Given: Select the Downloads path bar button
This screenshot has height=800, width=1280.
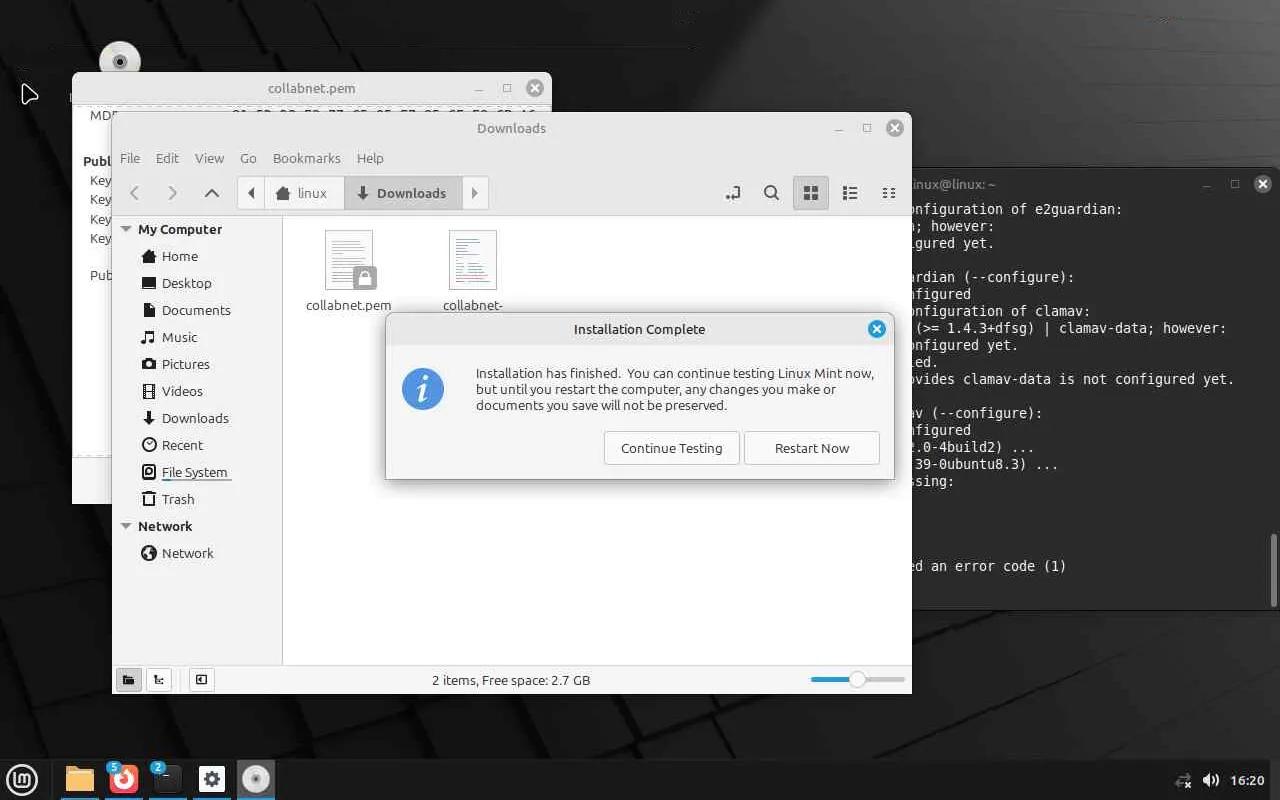Looking at the screenshot, I should pos(403,193).
